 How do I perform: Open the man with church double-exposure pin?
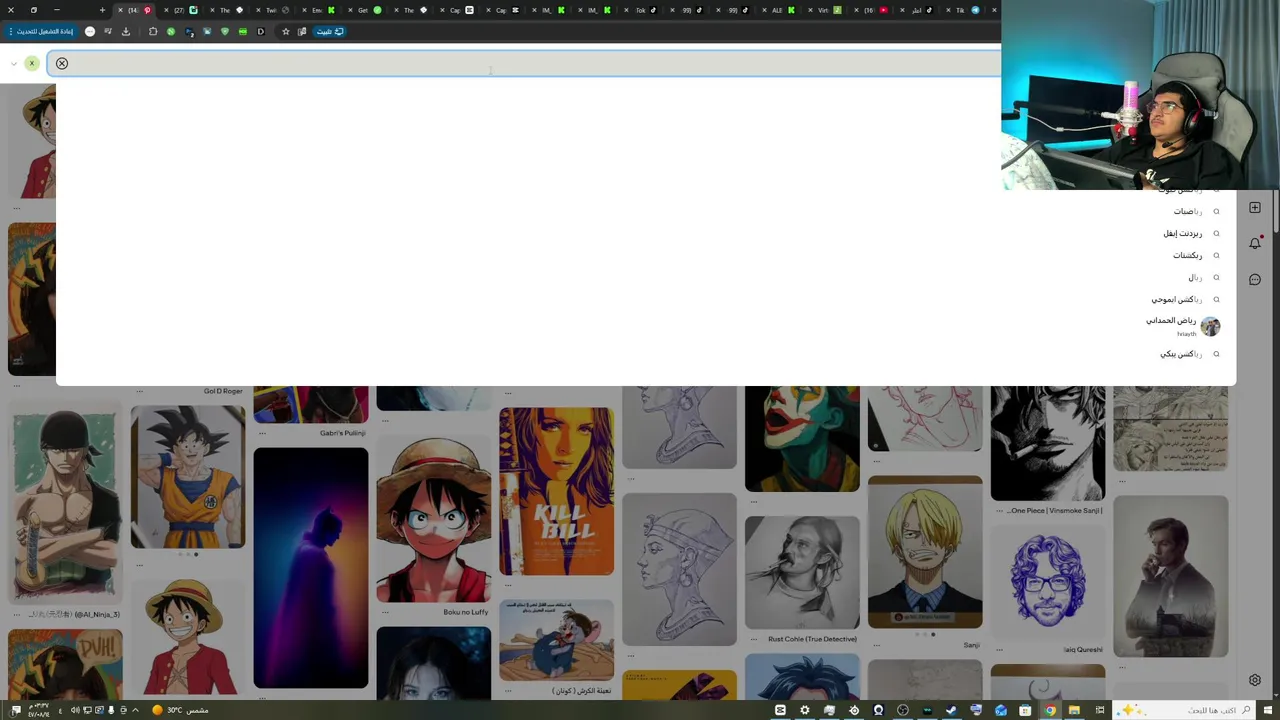(x=1170, y=576)
